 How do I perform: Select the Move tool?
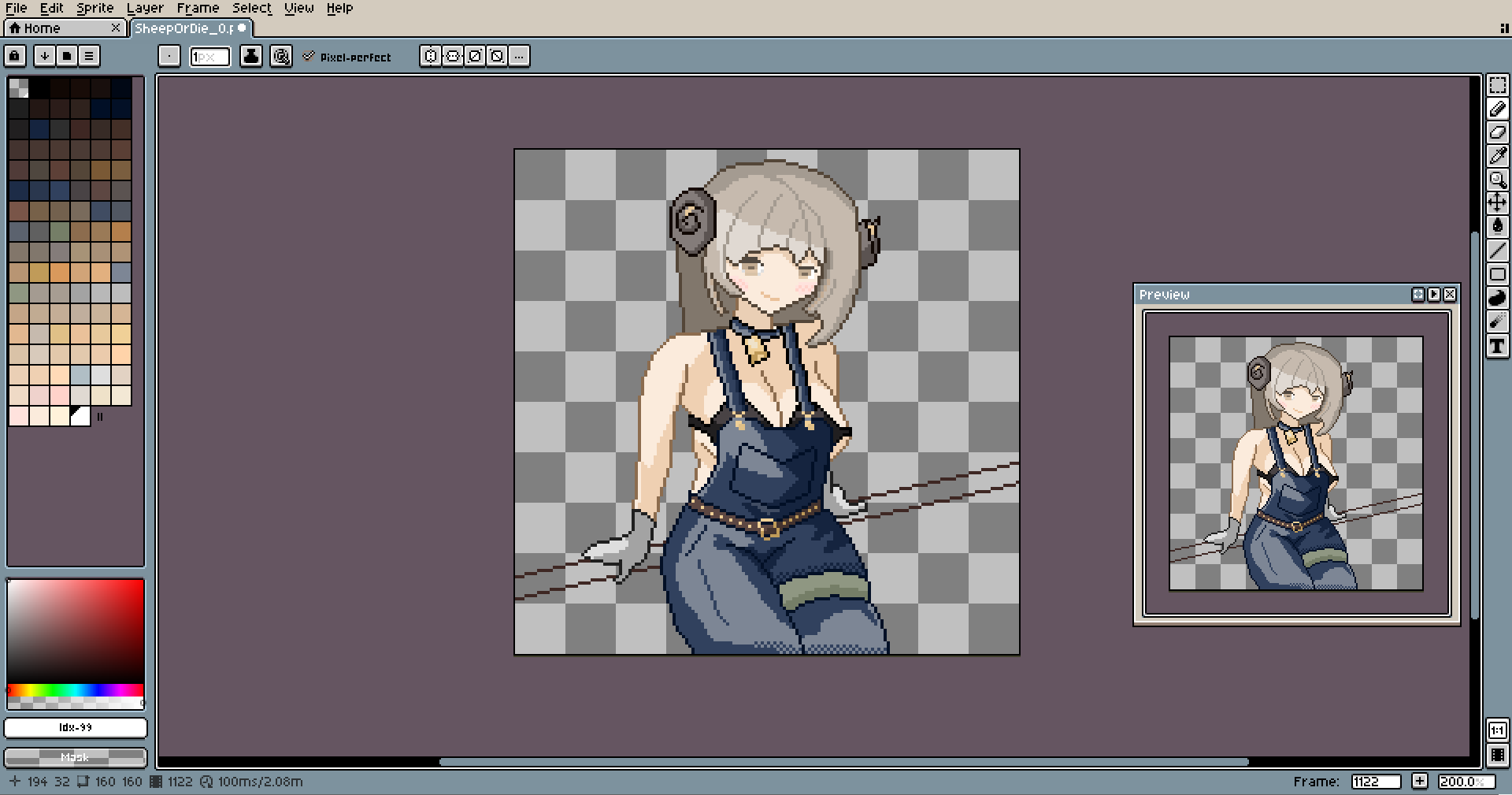tap(1498, 203)
